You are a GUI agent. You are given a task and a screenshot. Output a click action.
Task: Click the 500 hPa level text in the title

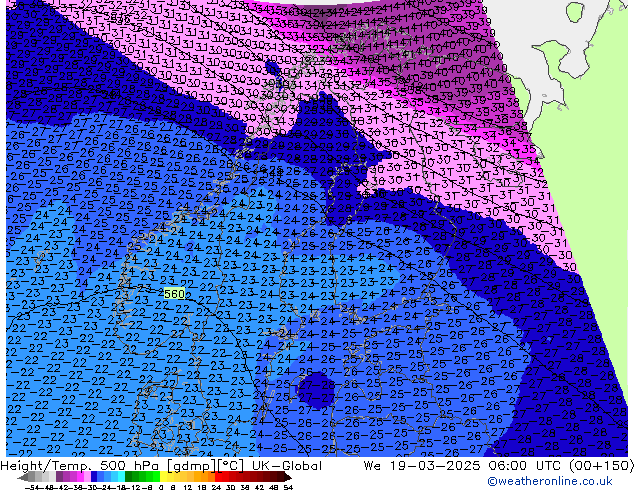click(x=127, y=466)
